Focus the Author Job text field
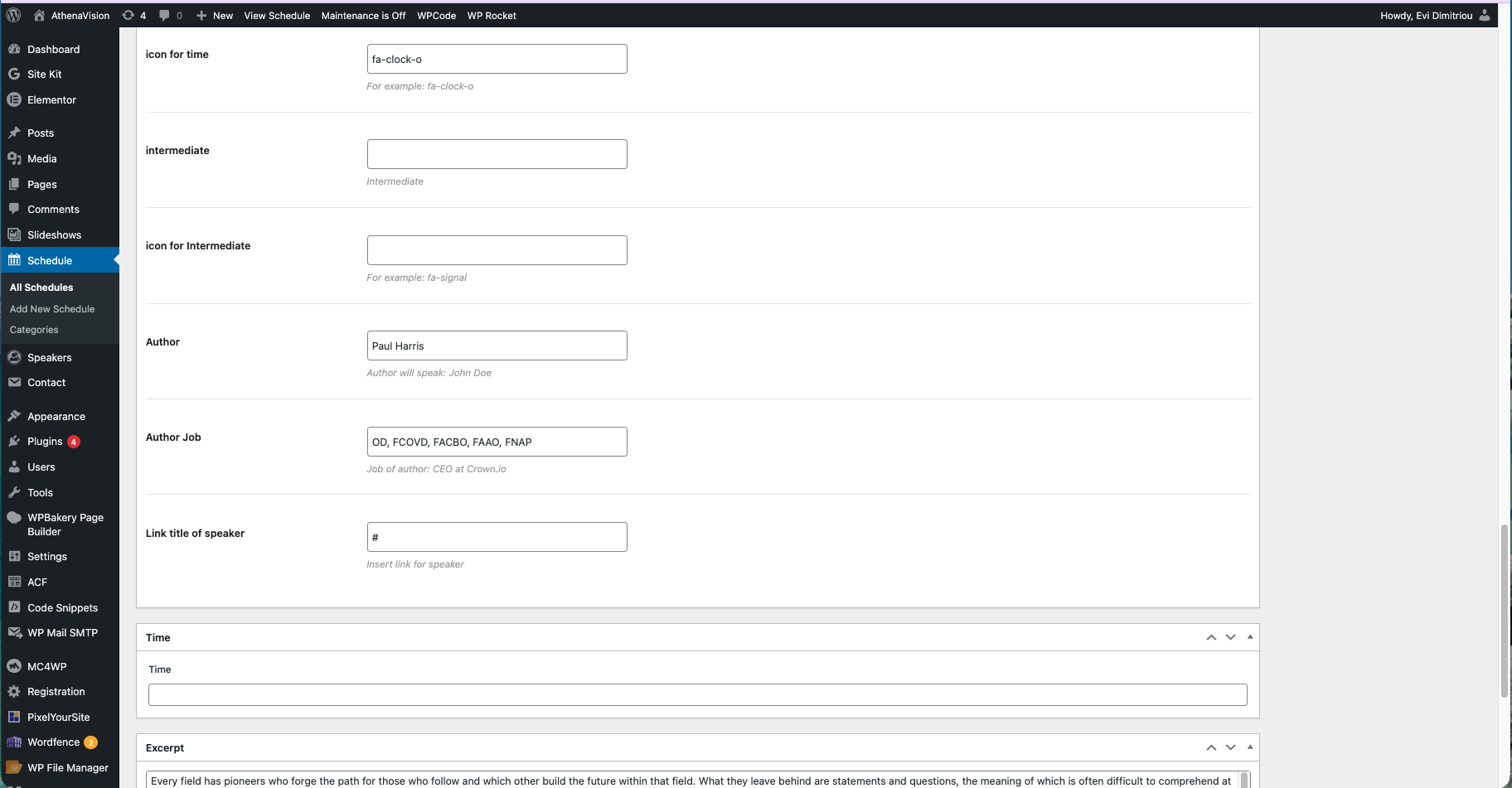This screenshot has height=788, width=1512. (x=497, y=442)
